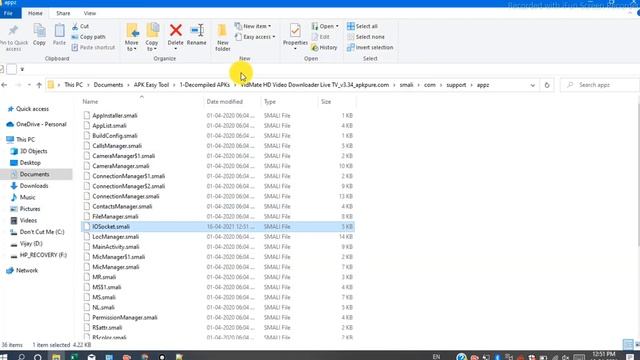
Task: Click the support breadcrumb
Action: 456,85
